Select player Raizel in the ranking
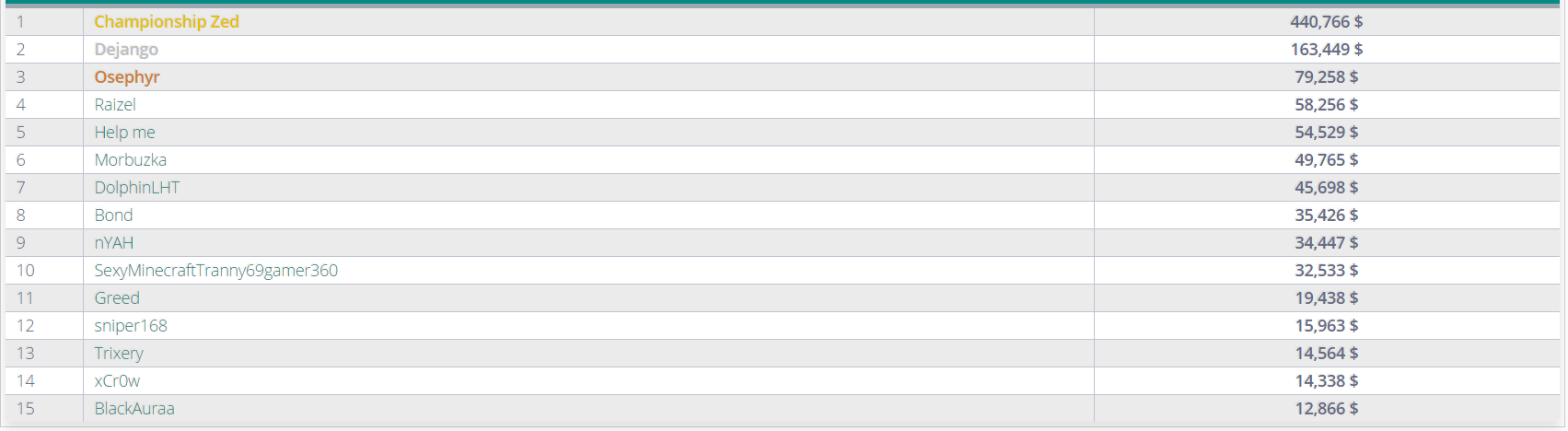Viewport: 1568px width, 431px height. 115,104
